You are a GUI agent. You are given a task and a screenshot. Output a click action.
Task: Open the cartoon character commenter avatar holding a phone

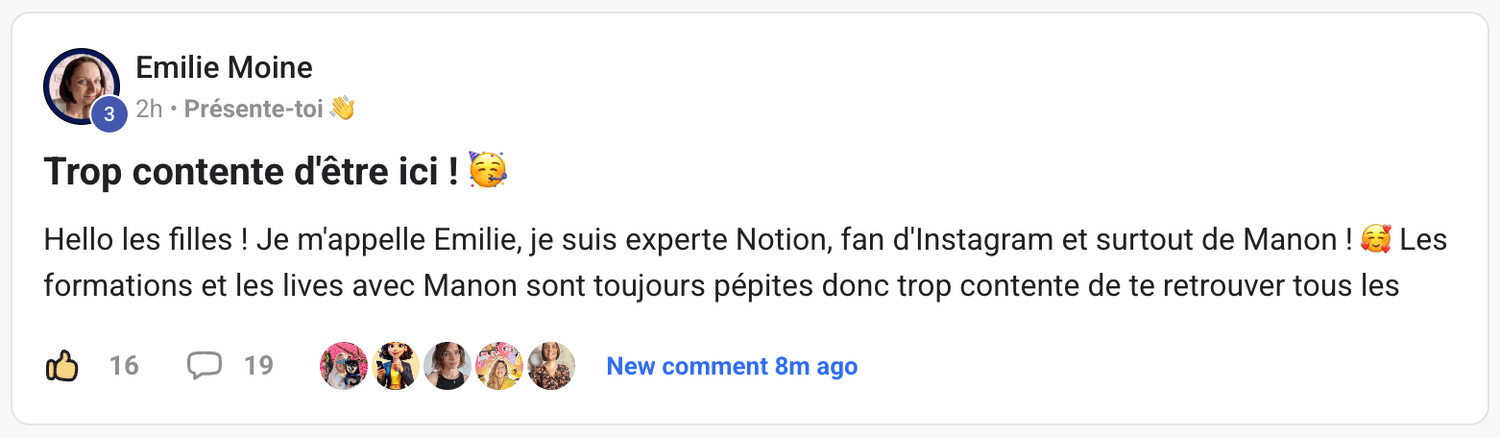(x=396, y=366)
